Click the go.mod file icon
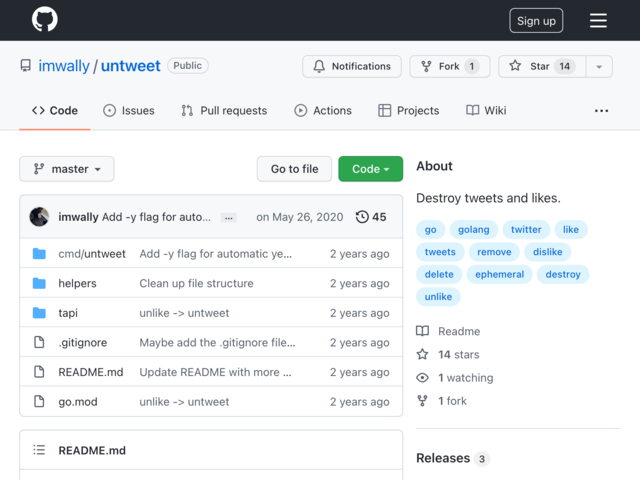Screen dimensions: 640x480 click(39, 401)
